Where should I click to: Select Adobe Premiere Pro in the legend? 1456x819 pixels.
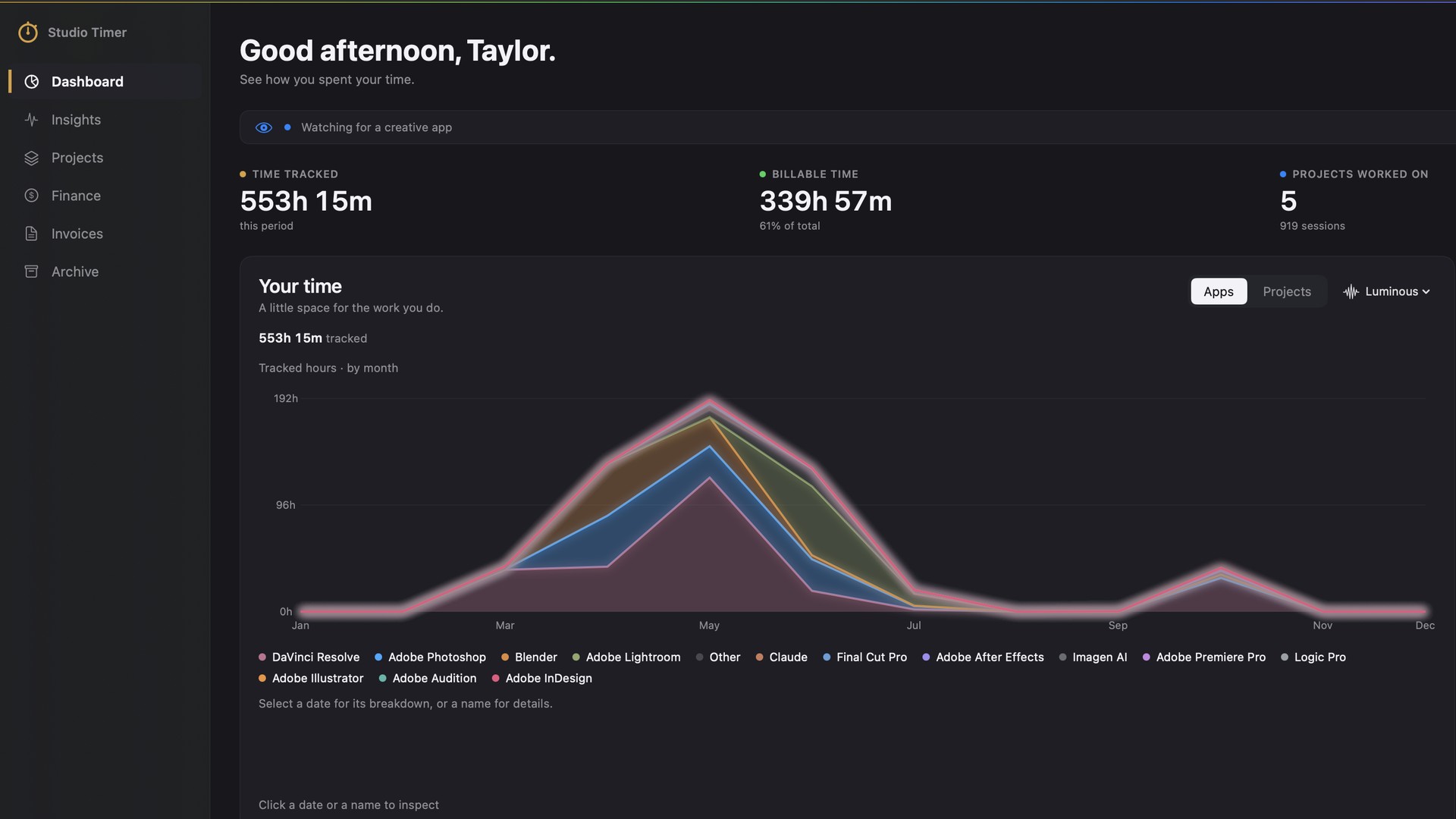coord(1204,657)
